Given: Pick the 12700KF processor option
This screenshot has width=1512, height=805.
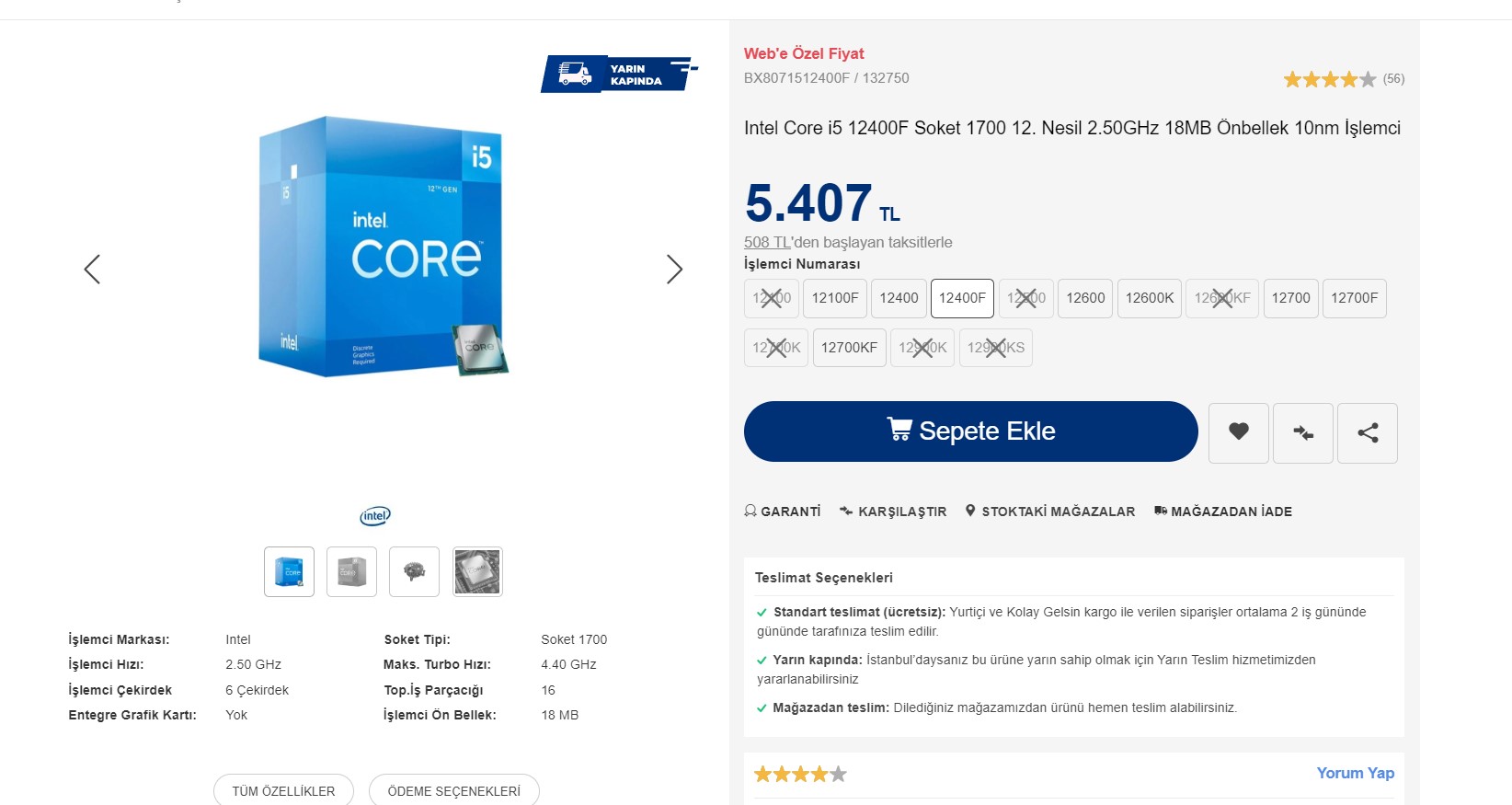Looking at the screenshot, I should coord(849,348).
